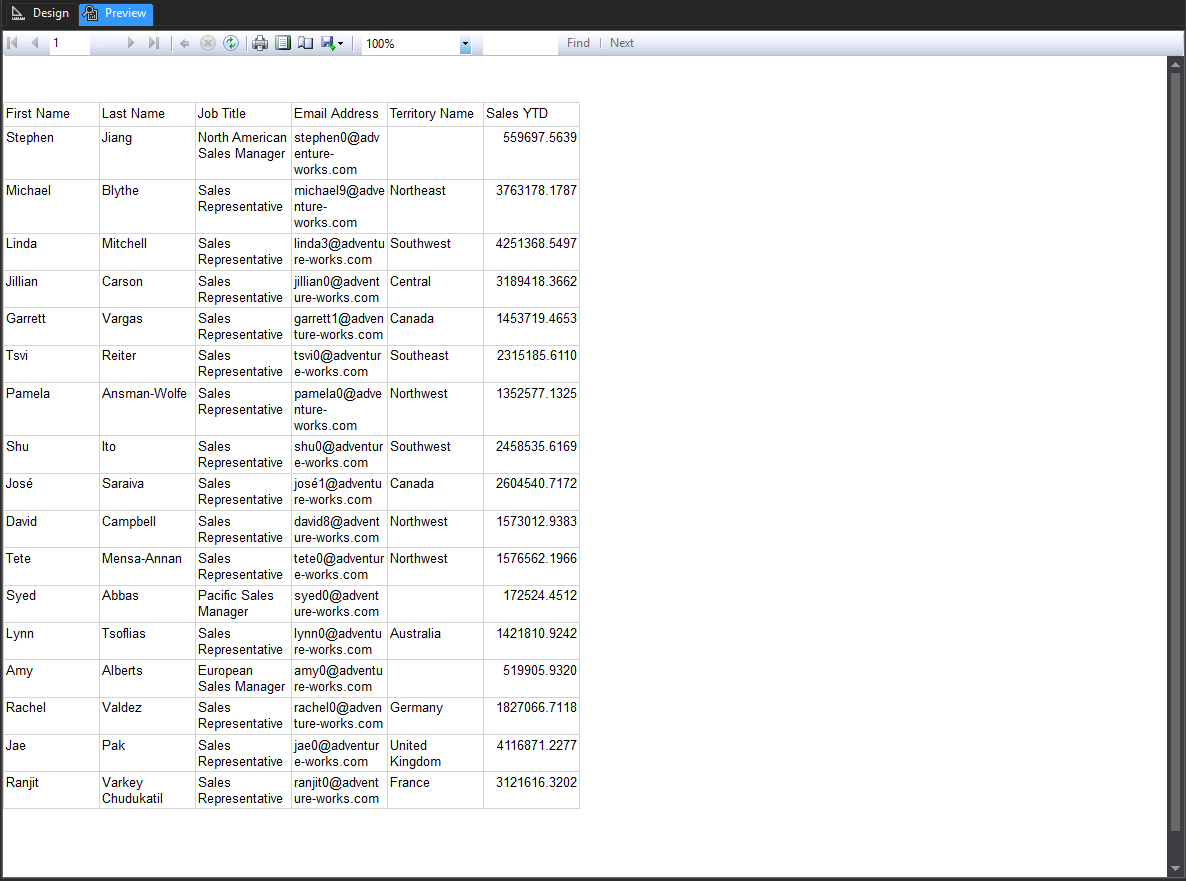Click the Find link
The image size is (1186, 881).
pos(578,42)
